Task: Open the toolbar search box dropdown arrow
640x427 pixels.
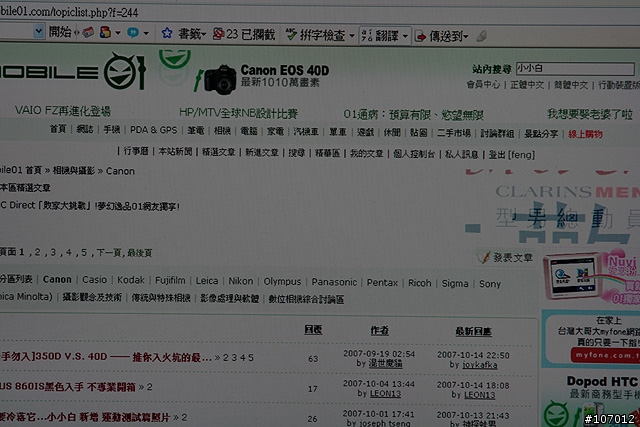Action: (38, 31)
